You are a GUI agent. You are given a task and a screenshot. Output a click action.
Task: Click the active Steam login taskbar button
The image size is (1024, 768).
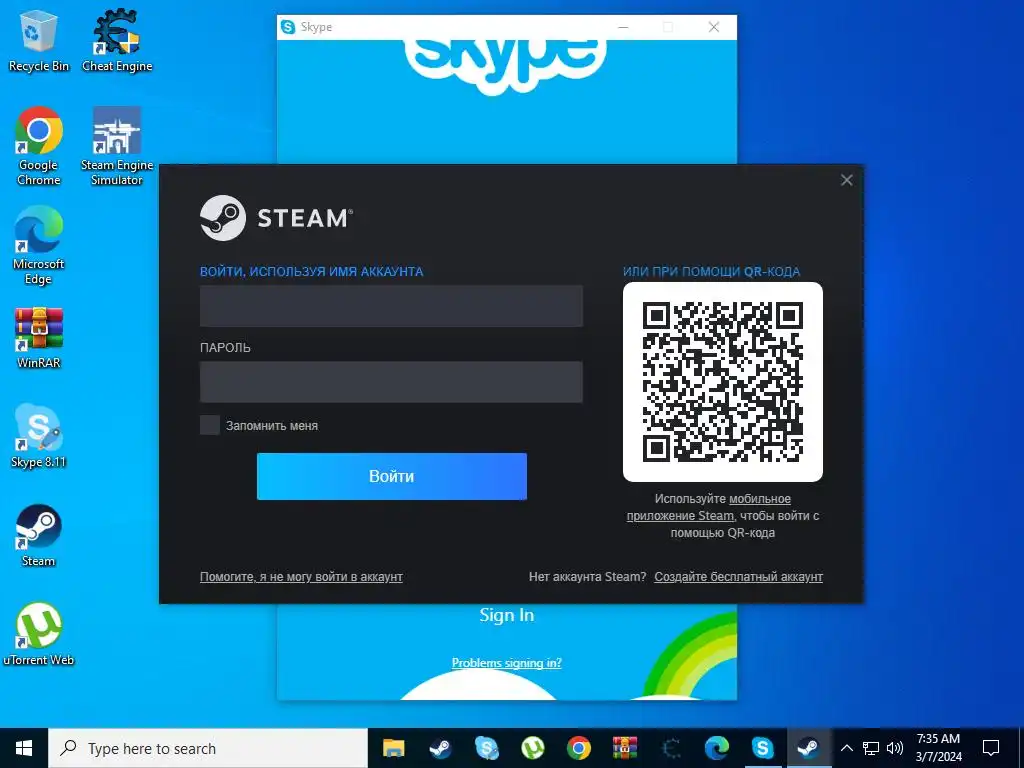click(x=809, y=748)
